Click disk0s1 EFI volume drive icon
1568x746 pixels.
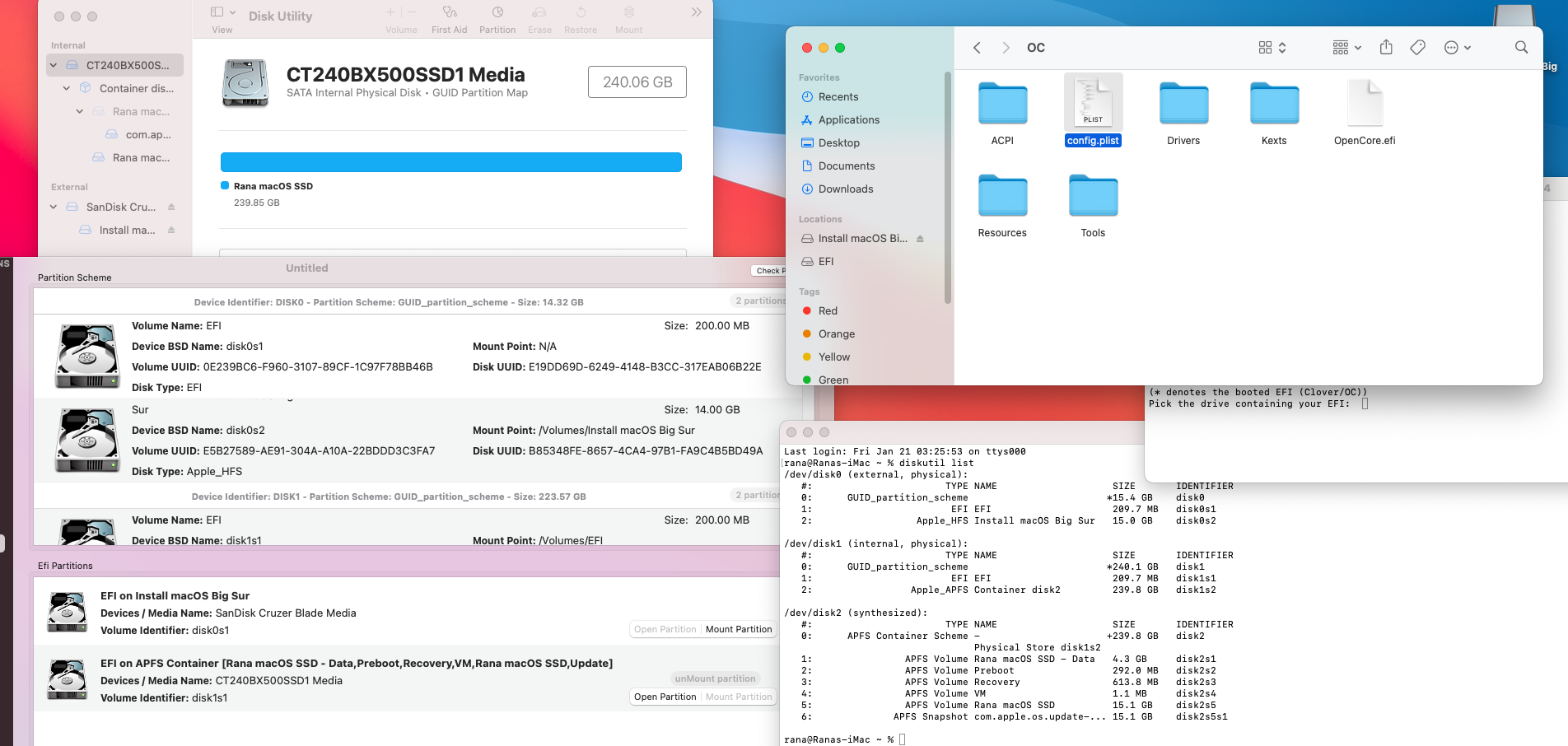[x=87, y=356]
